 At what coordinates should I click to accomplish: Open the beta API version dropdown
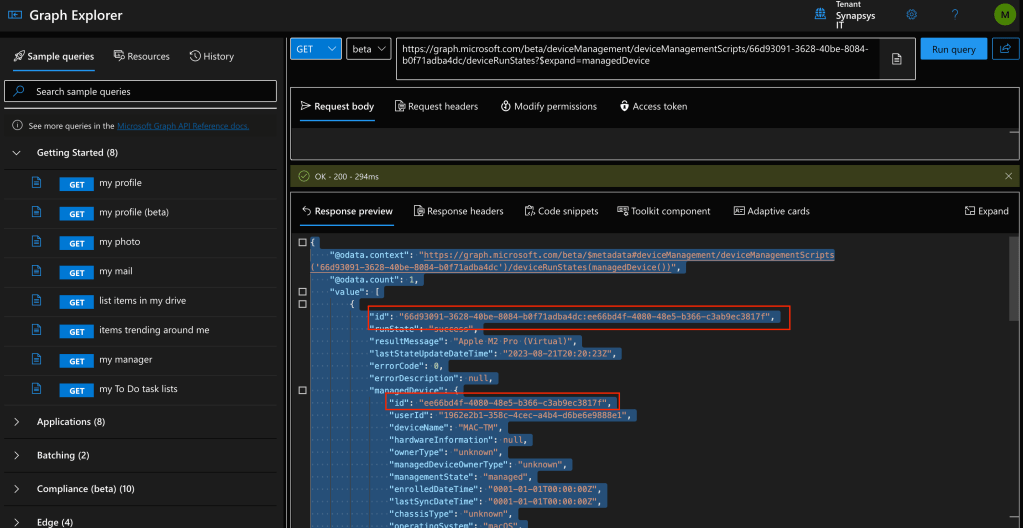(368, 49)
